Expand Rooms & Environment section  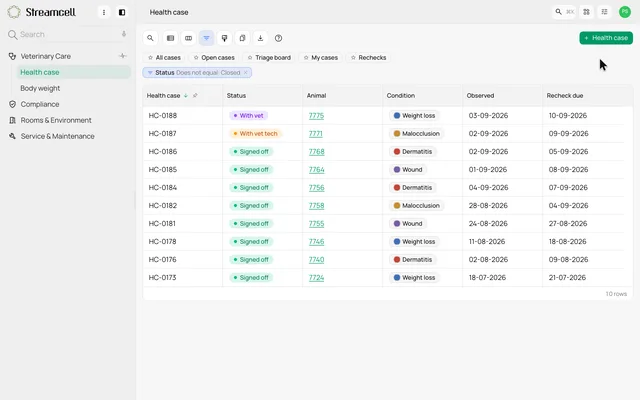pyautogui.click(x=56, y=120)
